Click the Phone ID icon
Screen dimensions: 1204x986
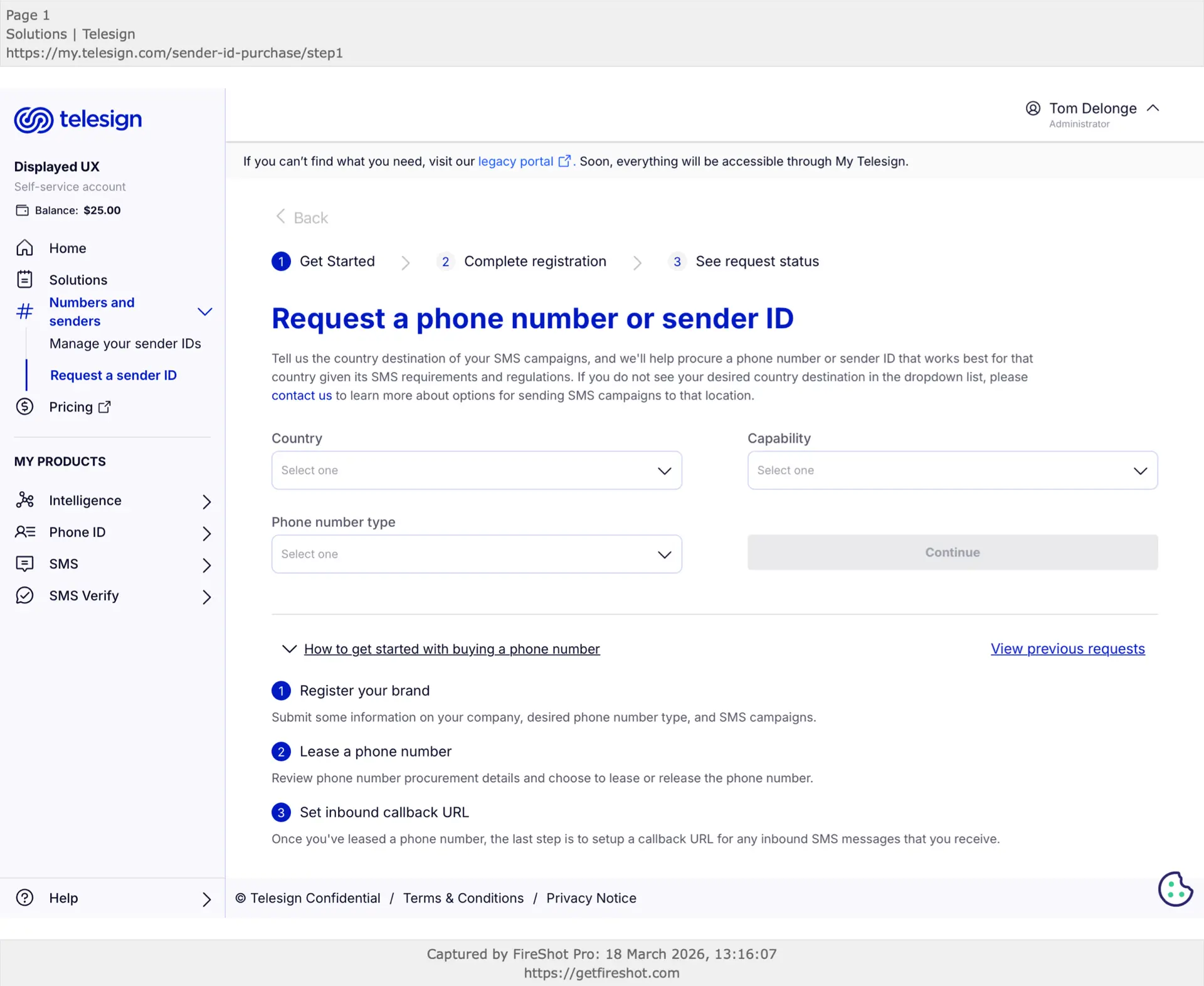[24, 532]
